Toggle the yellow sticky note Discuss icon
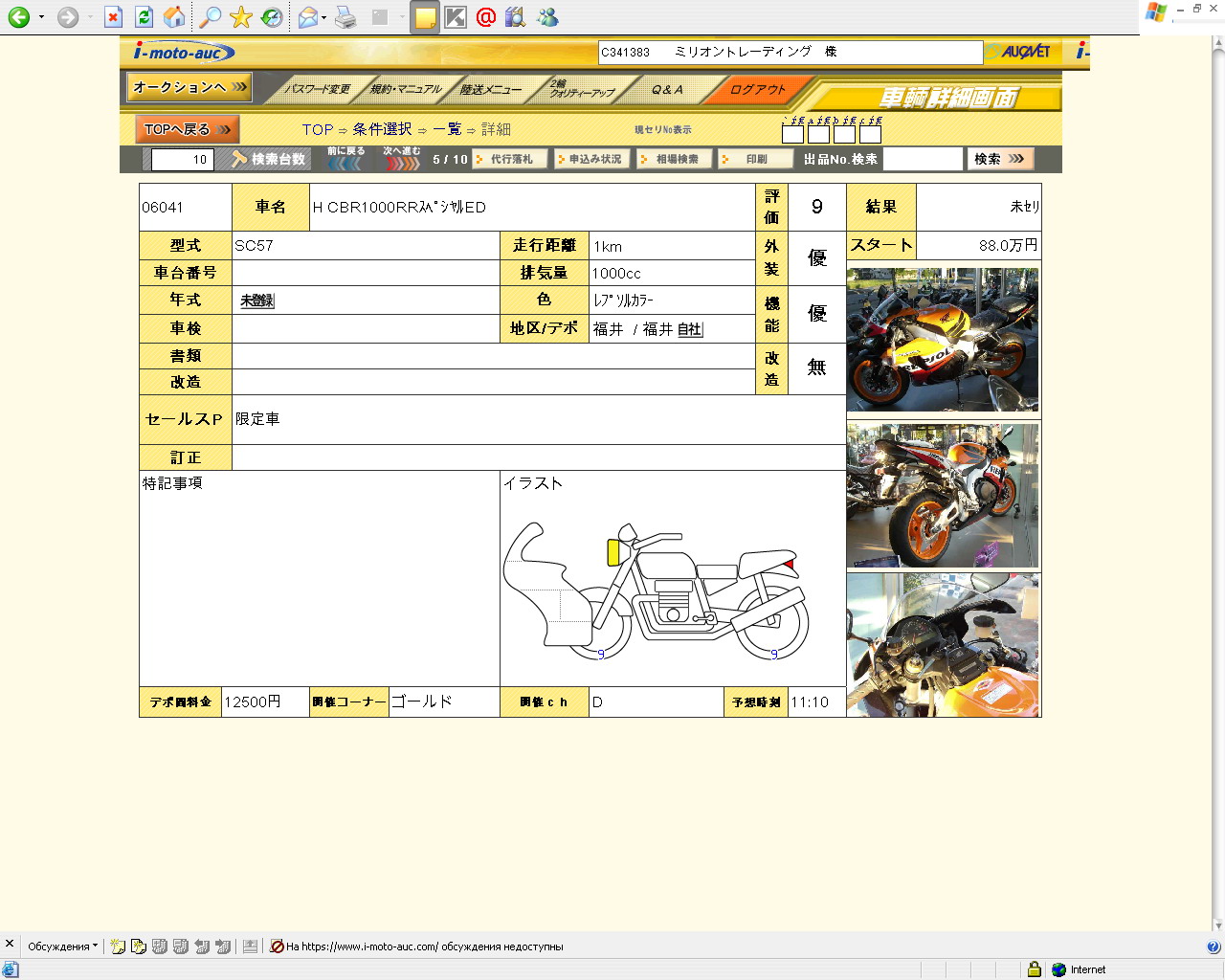Screen dimensions: 1225x980 point(425,17)
